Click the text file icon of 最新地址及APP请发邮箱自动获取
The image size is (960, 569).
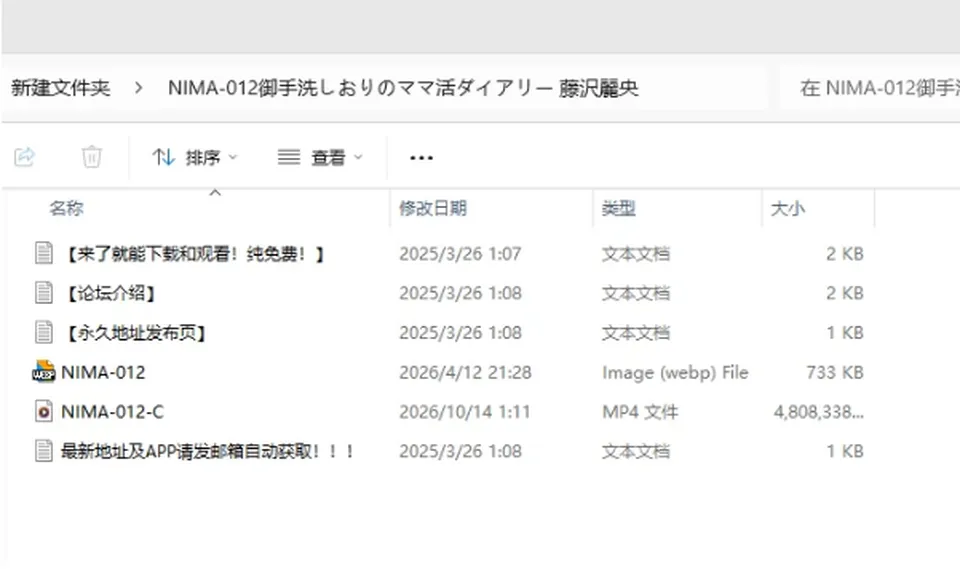pos(43,451)
